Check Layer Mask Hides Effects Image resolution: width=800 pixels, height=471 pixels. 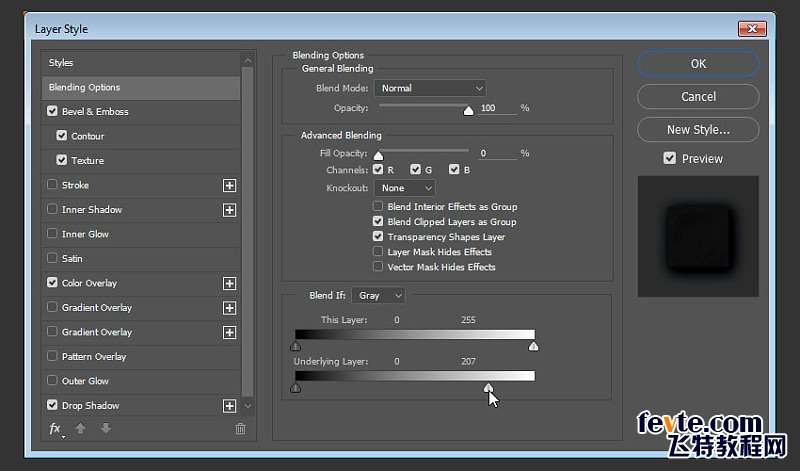(378, 251)
